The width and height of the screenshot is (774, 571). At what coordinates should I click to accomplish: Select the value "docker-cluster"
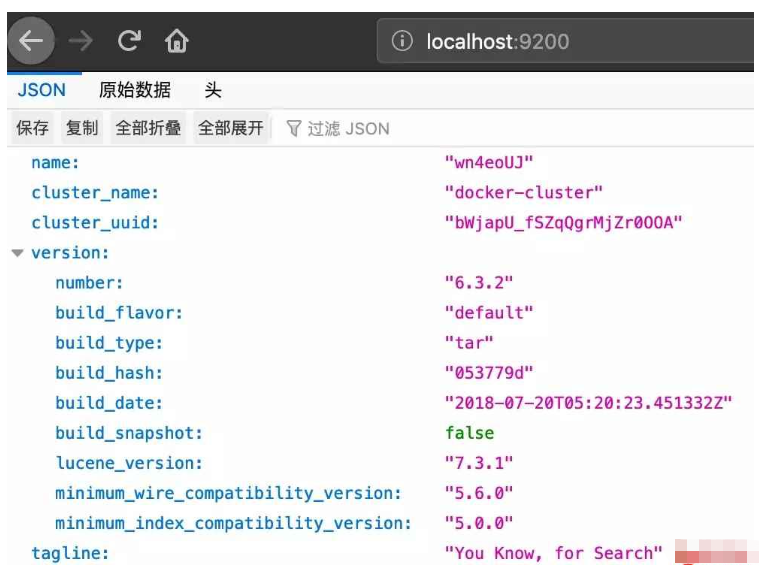[524, 192]
